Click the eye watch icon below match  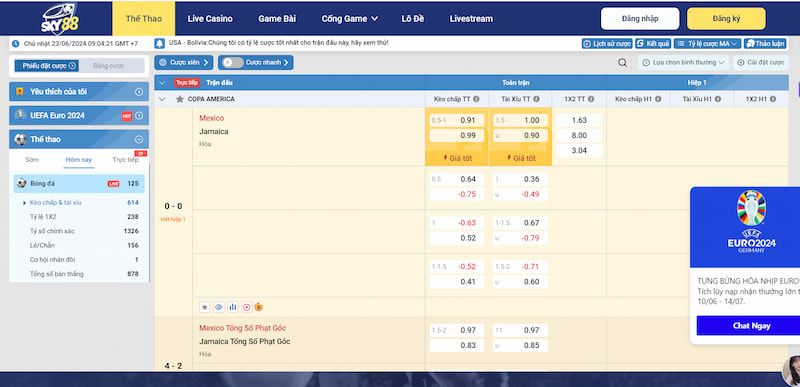(x=219, y=307)
